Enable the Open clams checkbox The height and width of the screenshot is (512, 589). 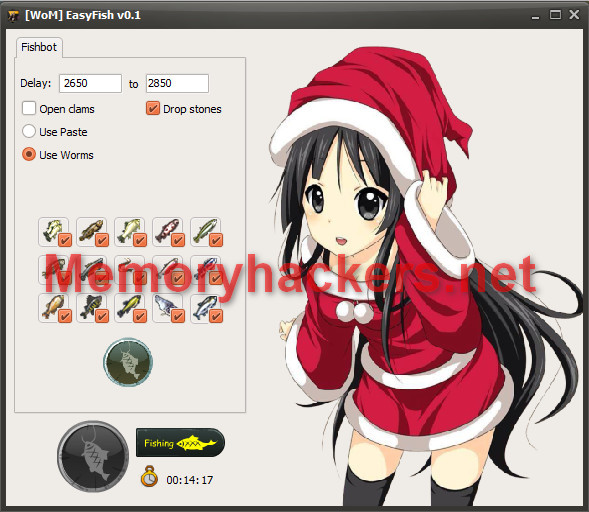[29, 109]
